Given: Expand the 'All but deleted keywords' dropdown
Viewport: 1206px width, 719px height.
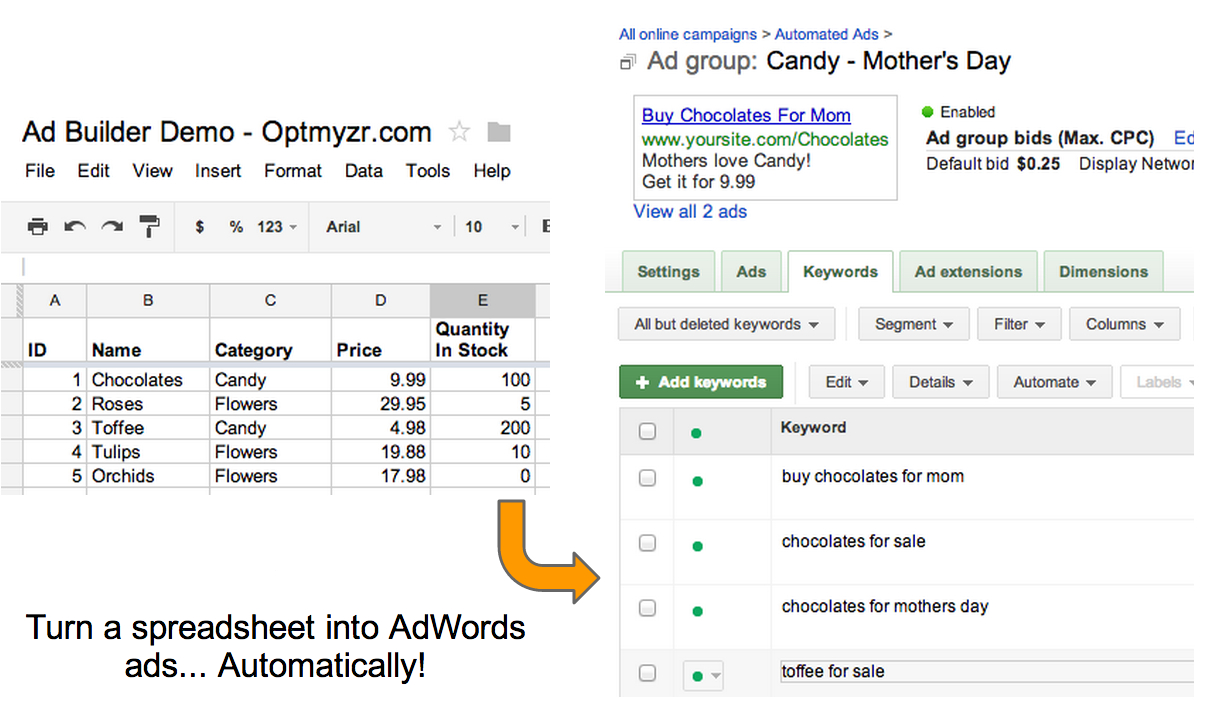Looking at the screenshot, I should click(727, 324).
